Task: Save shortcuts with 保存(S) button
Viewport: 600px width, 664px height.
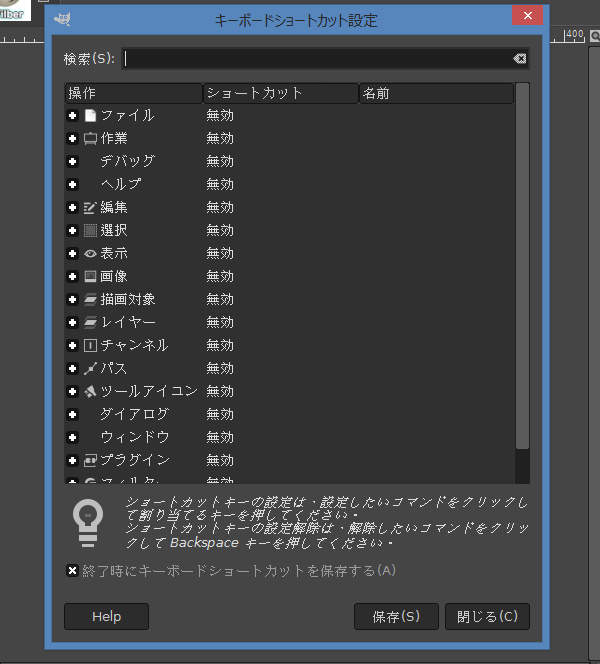Action: tap(396, 617)
